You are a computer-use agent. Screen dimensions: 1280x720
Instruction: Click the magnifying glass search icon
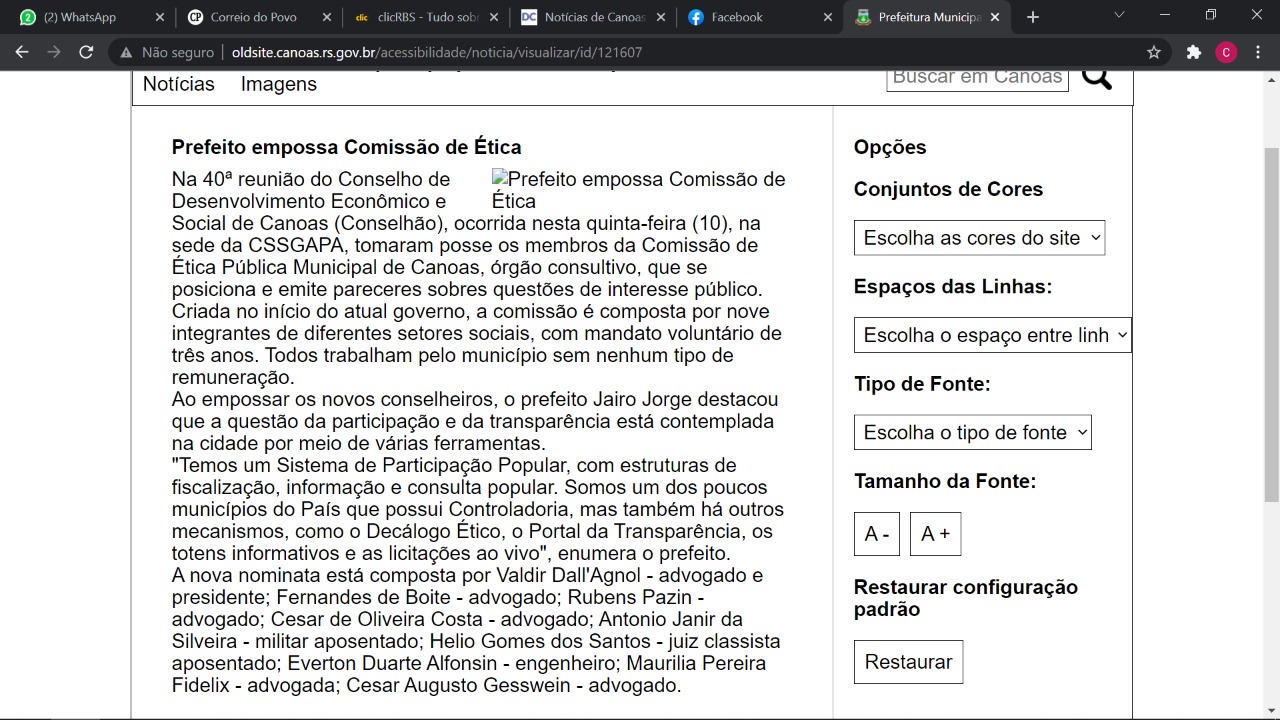click(1097, 76)
